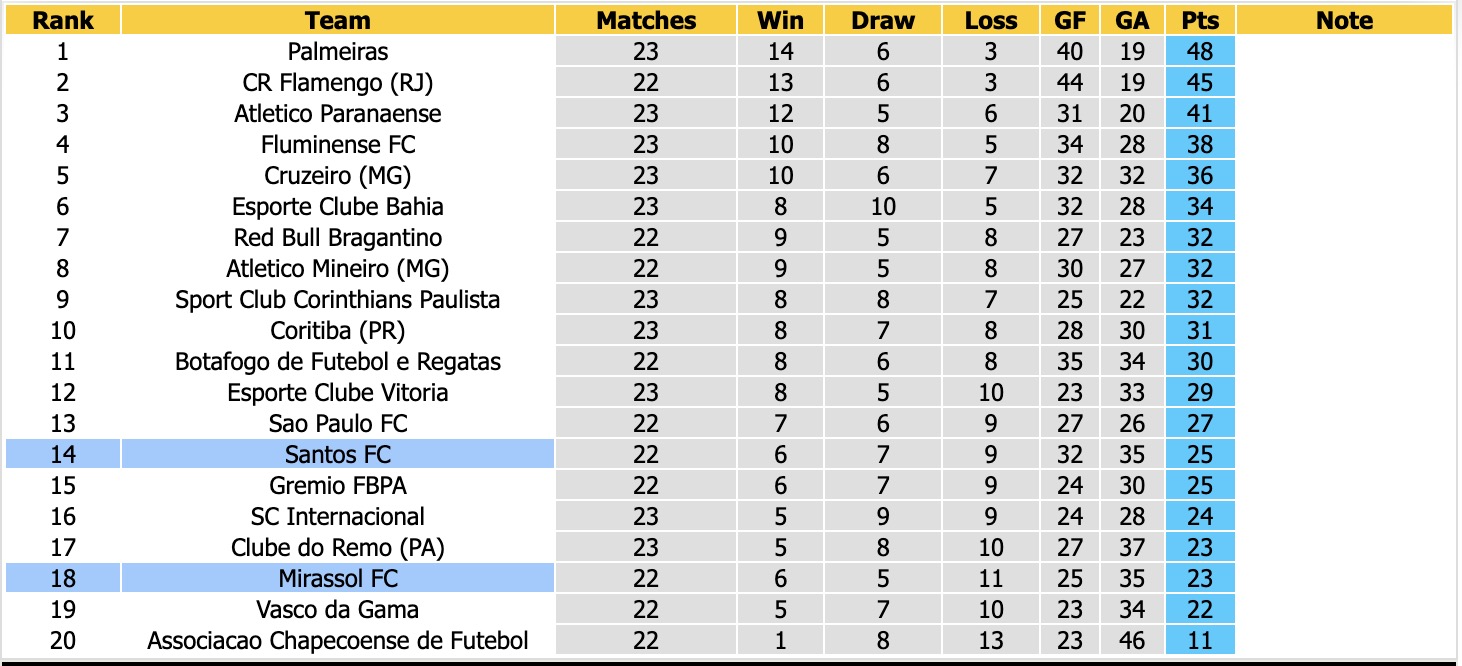Click the Note column header
The height and width of the screenshot is (666, 1462).
tap(1345, 20)
